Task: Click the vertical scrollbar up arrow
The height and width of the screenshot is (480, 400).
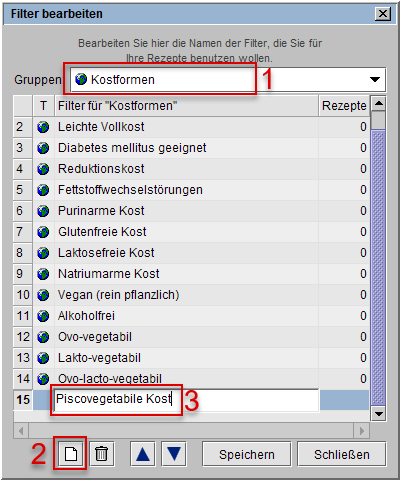Action: coord(379,103)
